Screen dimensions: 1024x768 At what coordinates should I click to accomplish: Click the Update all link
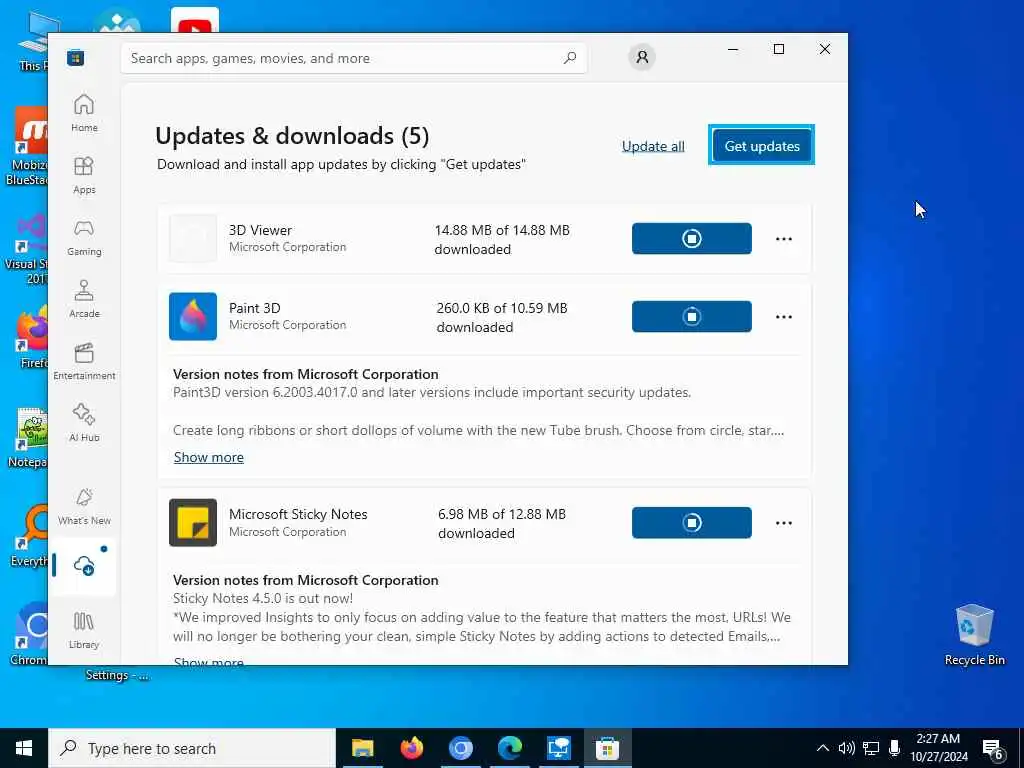tap(653, 146)
